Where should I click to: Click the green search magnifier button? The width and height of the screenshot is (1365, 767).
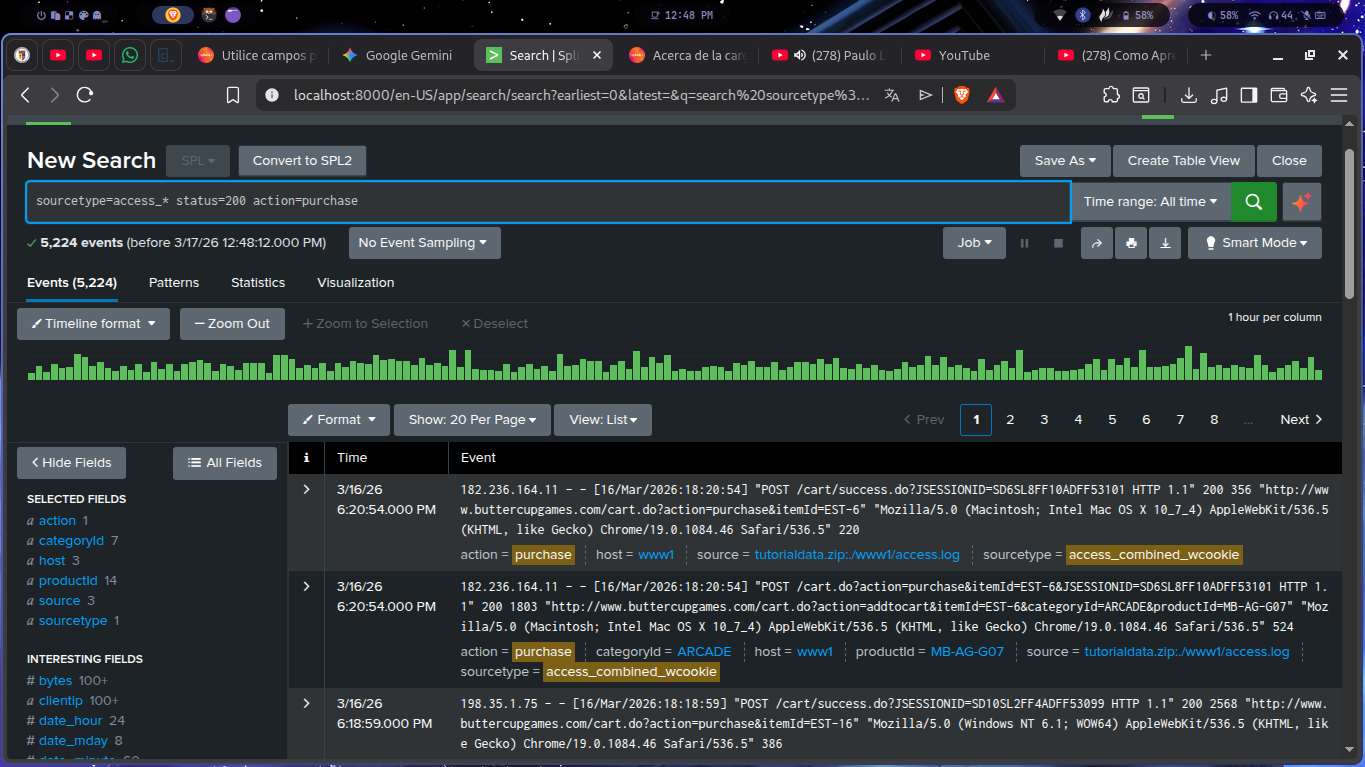1253,201
